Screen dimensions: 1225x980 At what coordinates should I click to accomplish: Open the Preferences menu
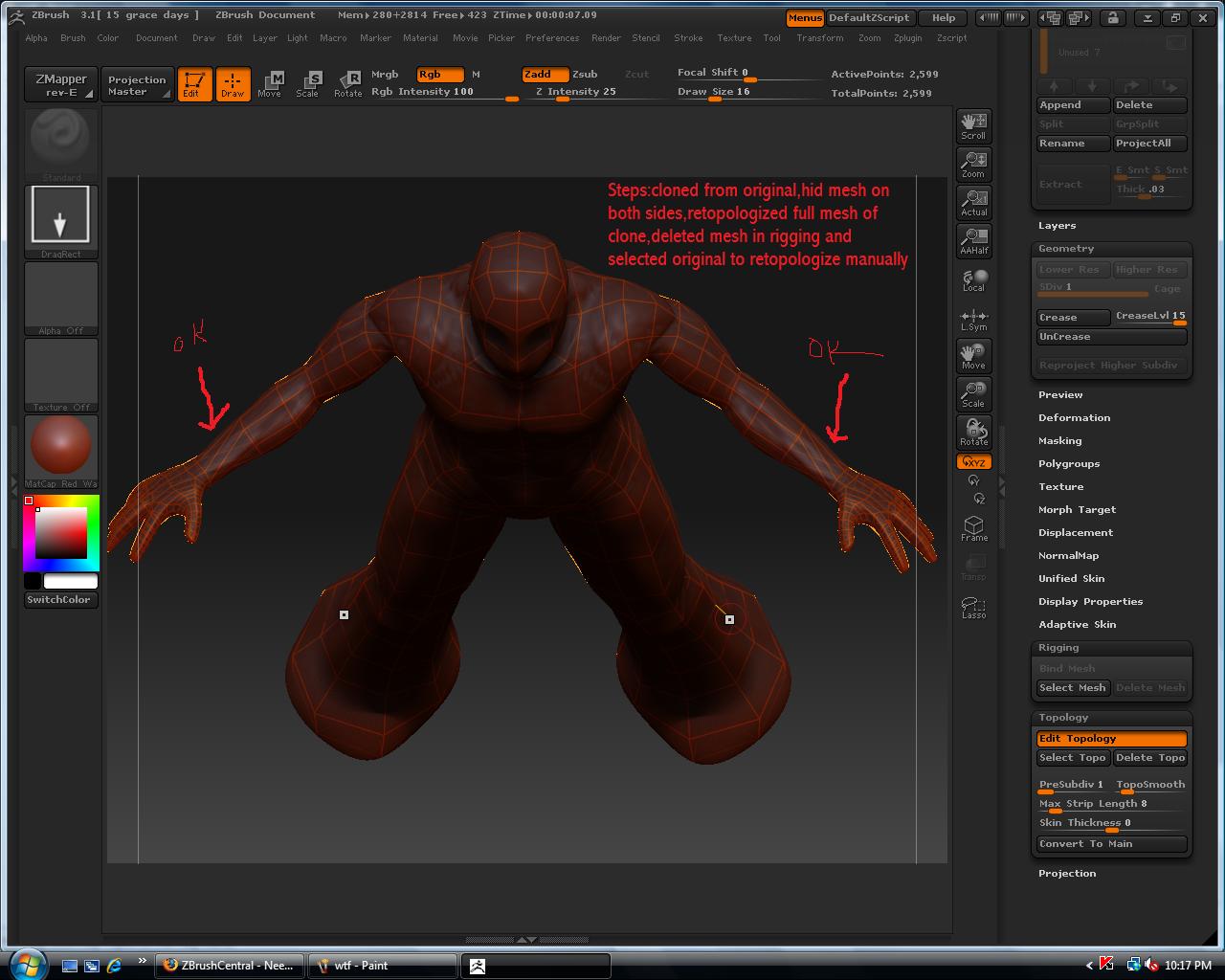552,38
